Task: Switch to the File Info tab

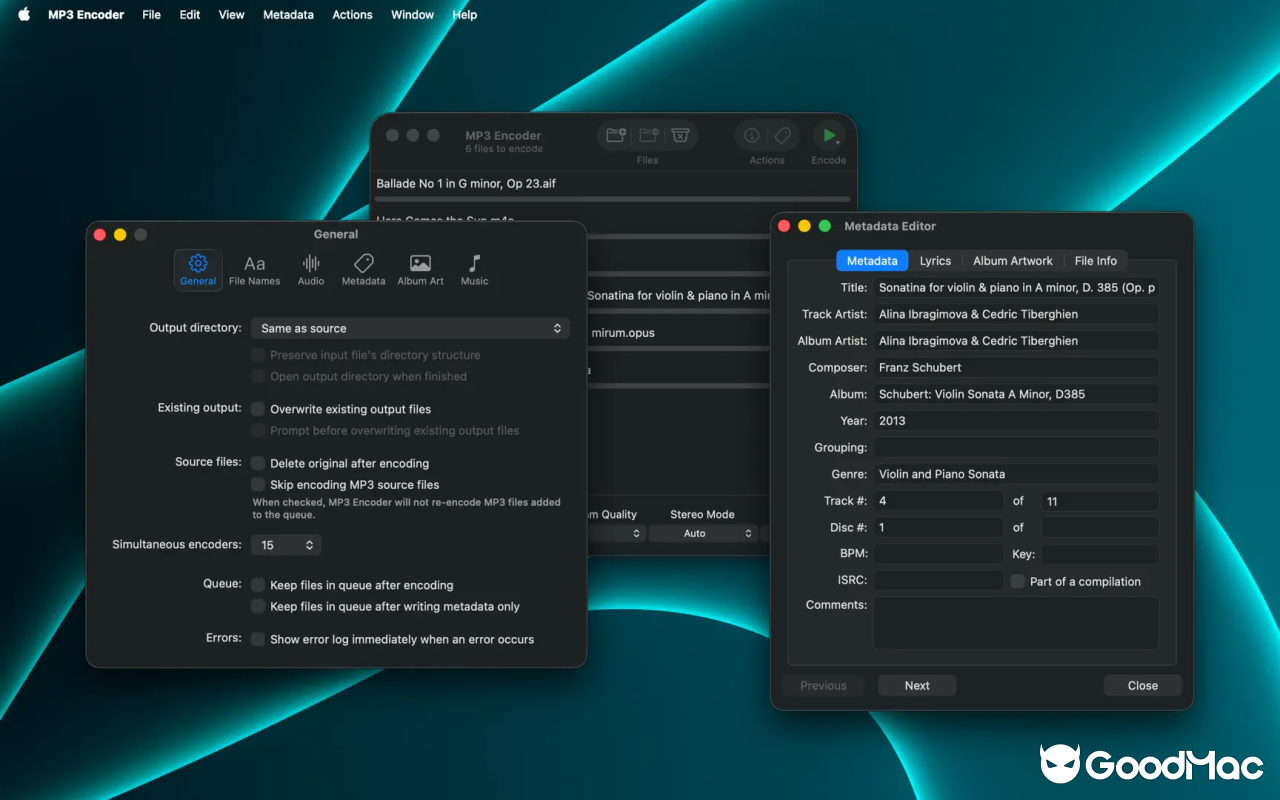Action: 1096,261
